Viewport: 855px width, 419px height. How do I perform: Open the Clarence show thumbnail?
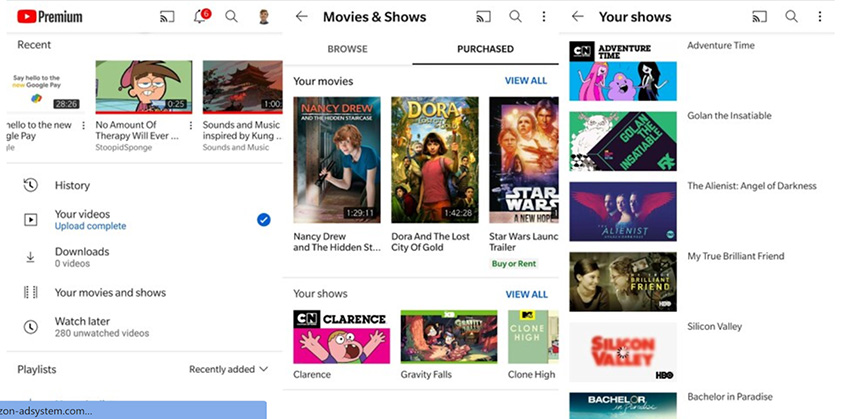341,337
